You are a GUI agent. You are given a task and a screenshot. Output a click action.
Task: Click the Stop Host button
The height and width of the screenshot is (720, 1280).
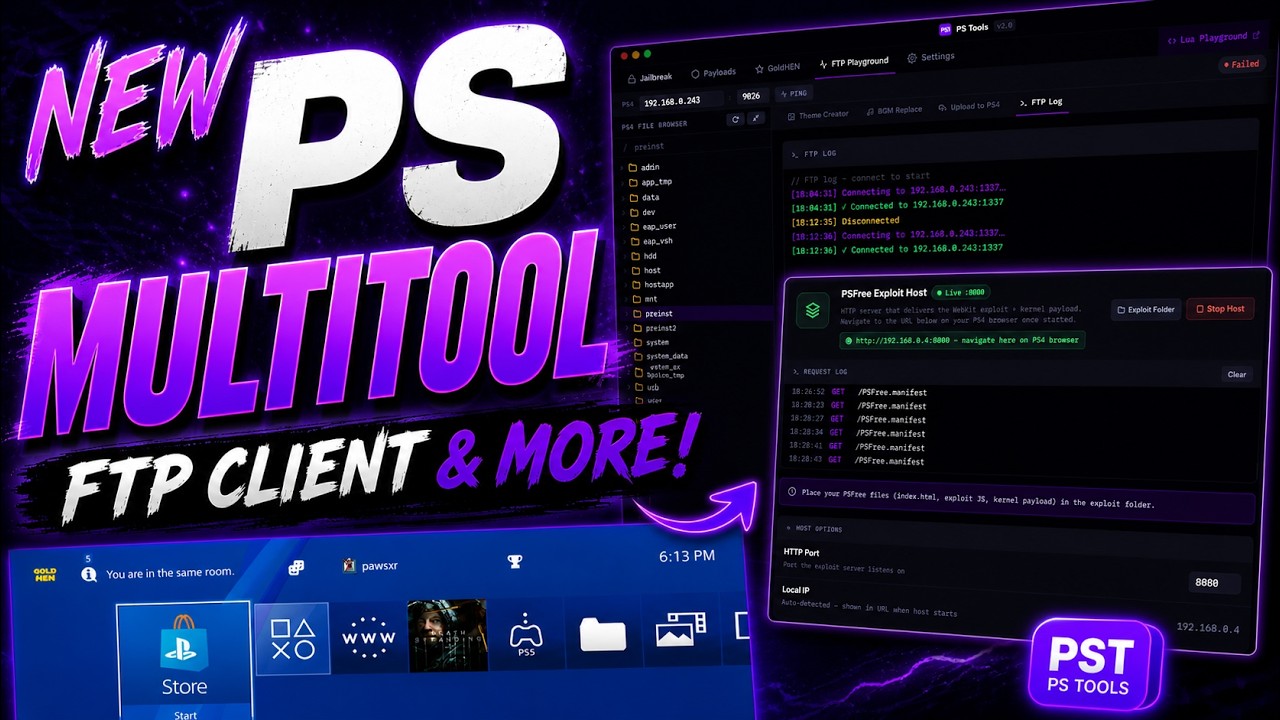1219,309
